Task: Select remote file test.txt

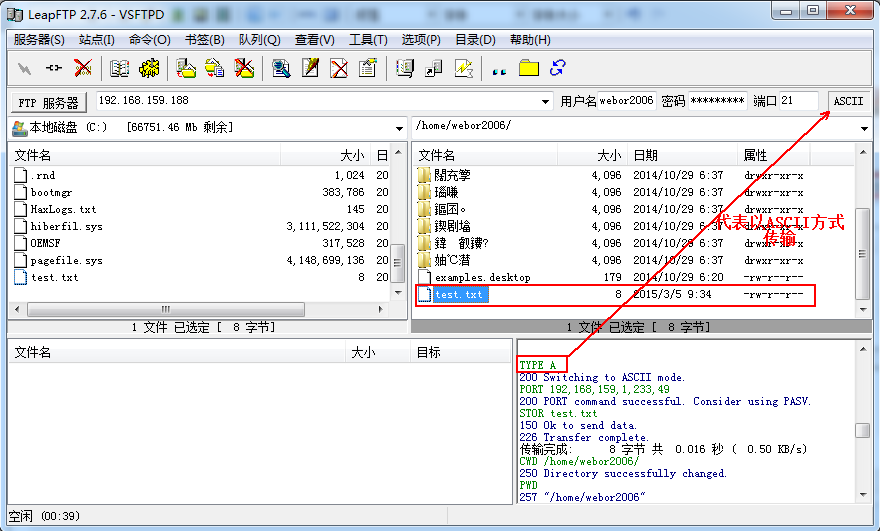Action: click(459, 295)
